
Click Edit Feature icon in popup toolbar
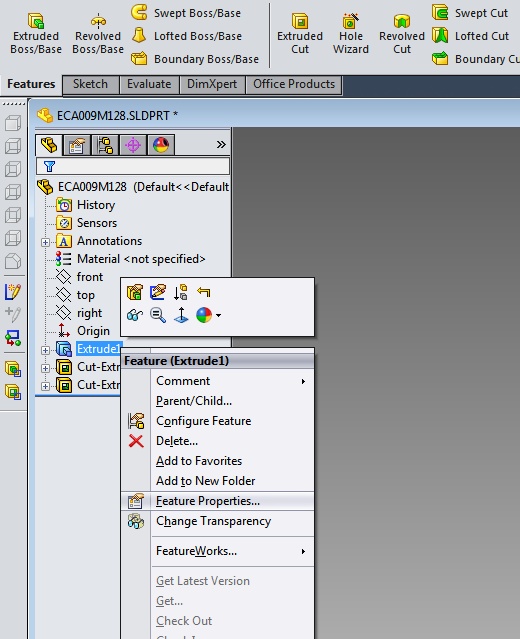(x=134, y=293)
